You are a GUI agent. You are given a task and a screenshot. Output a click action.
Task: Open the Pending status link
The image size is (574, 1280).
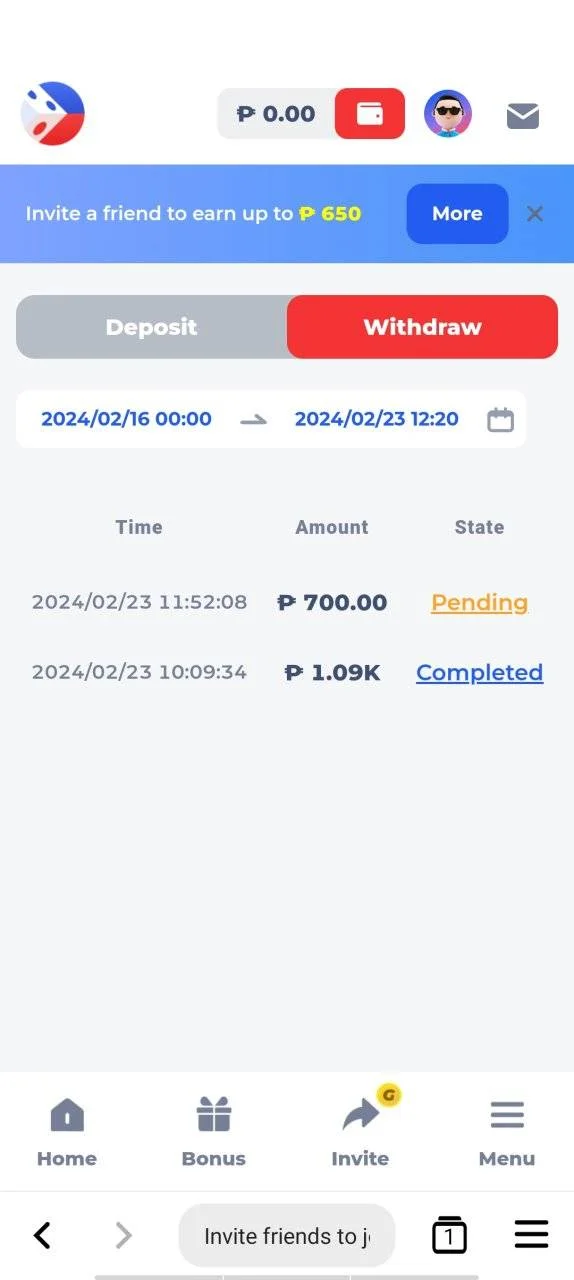click(479, 603)
